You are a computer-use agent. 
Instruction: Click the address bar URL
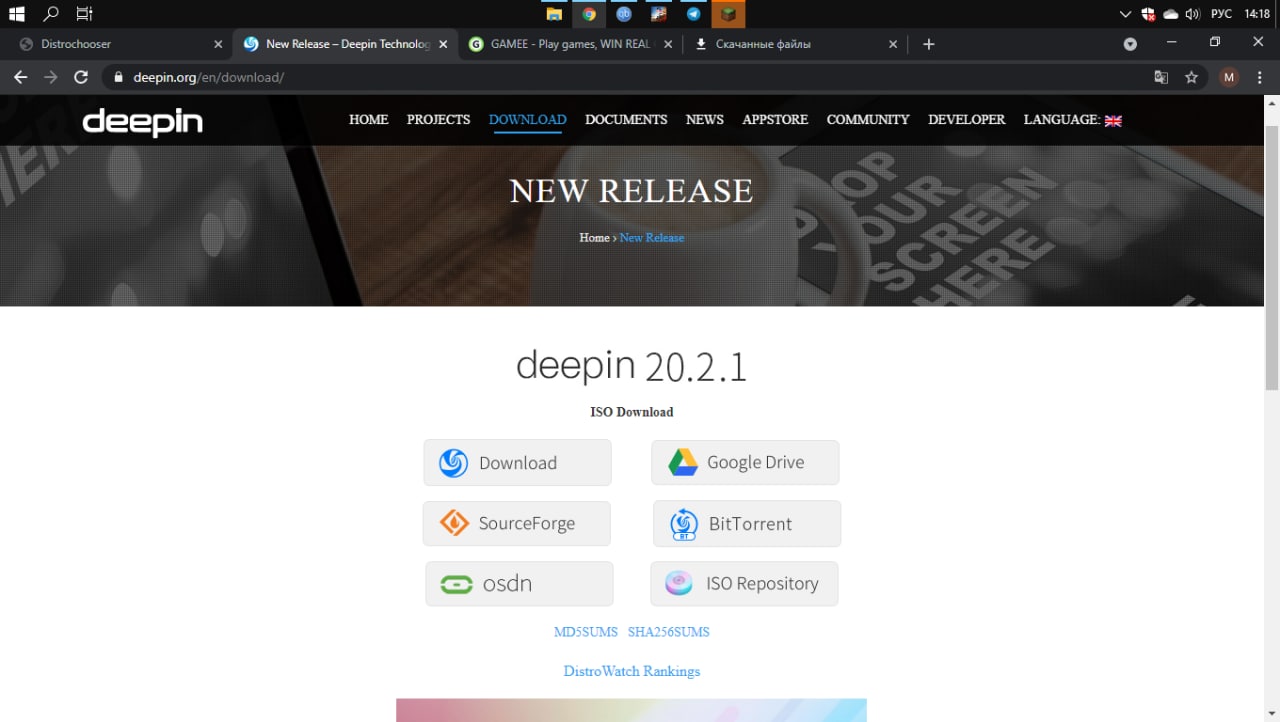click(x=209, y=77)
